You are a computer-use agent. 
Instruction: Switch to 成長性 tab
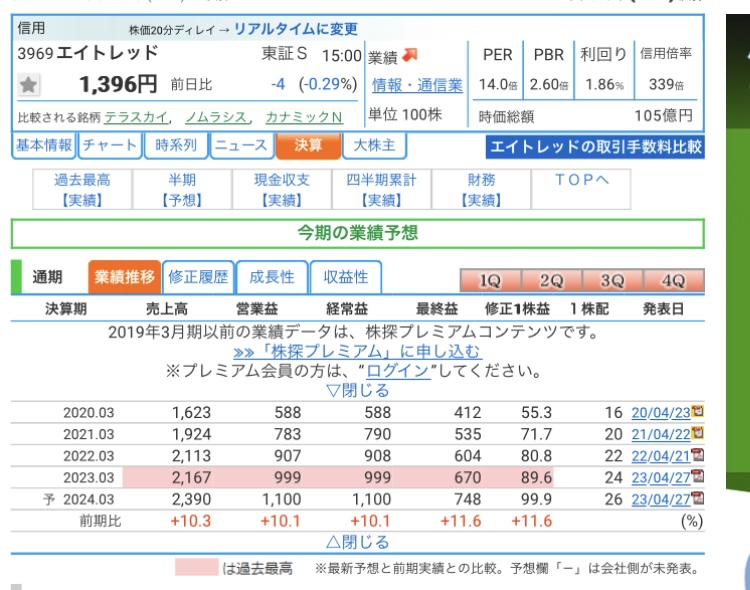click(x=272, y=277)
